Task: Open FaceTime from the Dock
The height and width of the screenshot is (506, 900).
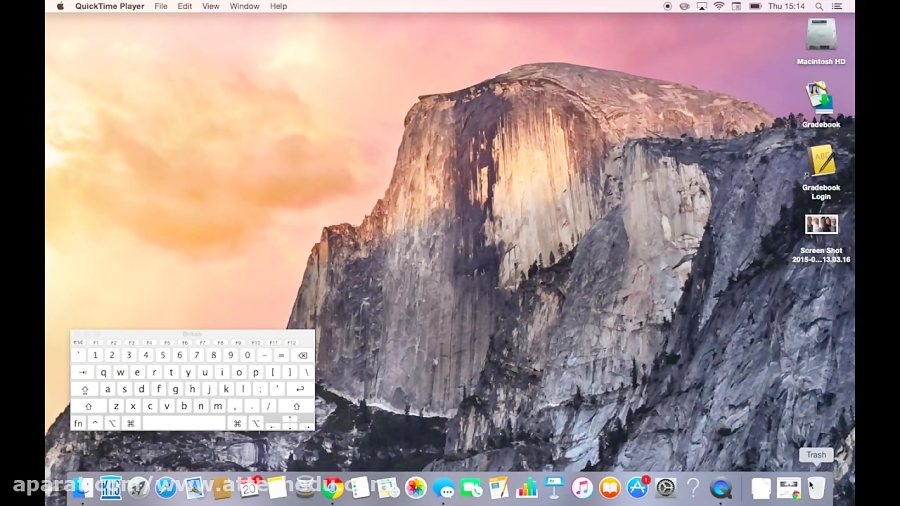Action: tap(471, 488)
